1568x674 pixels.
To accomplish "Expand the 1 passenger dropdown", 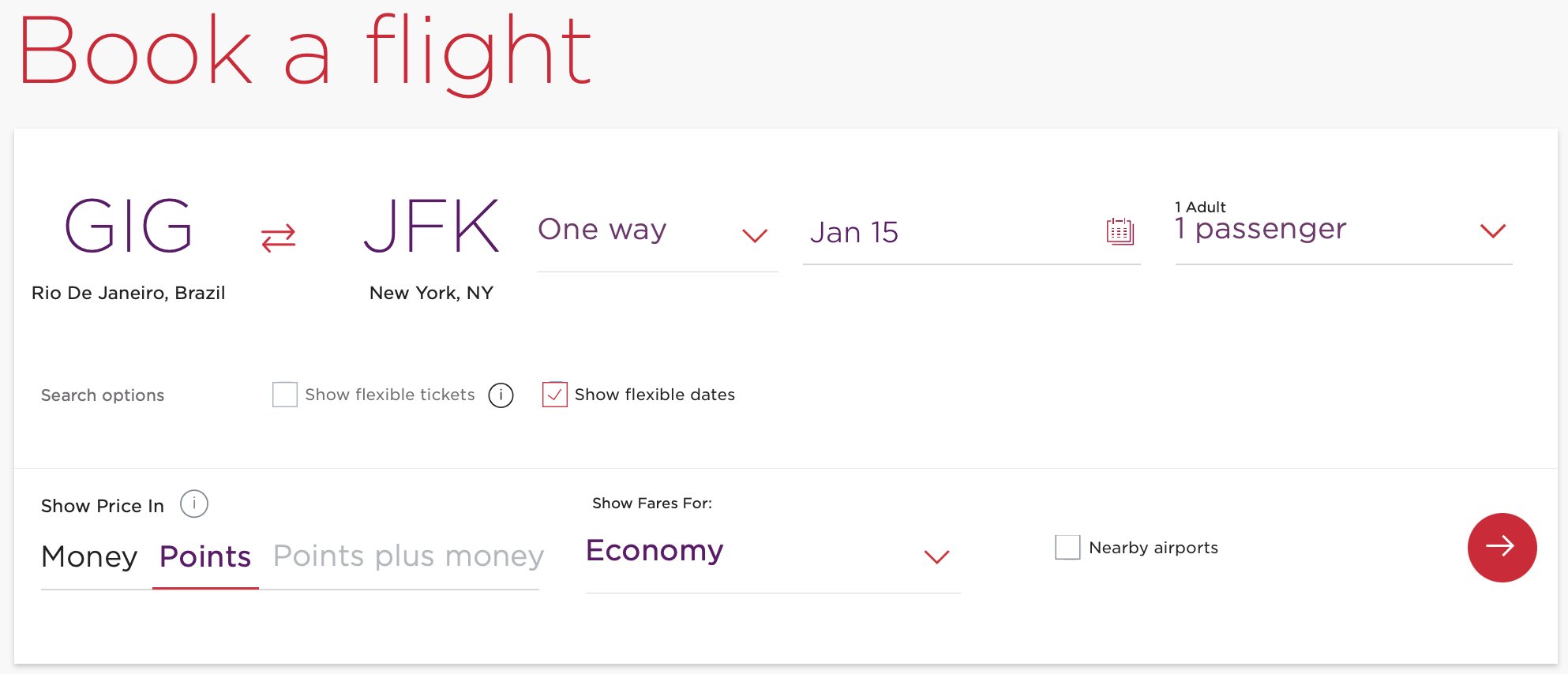I will point(1344,229).
